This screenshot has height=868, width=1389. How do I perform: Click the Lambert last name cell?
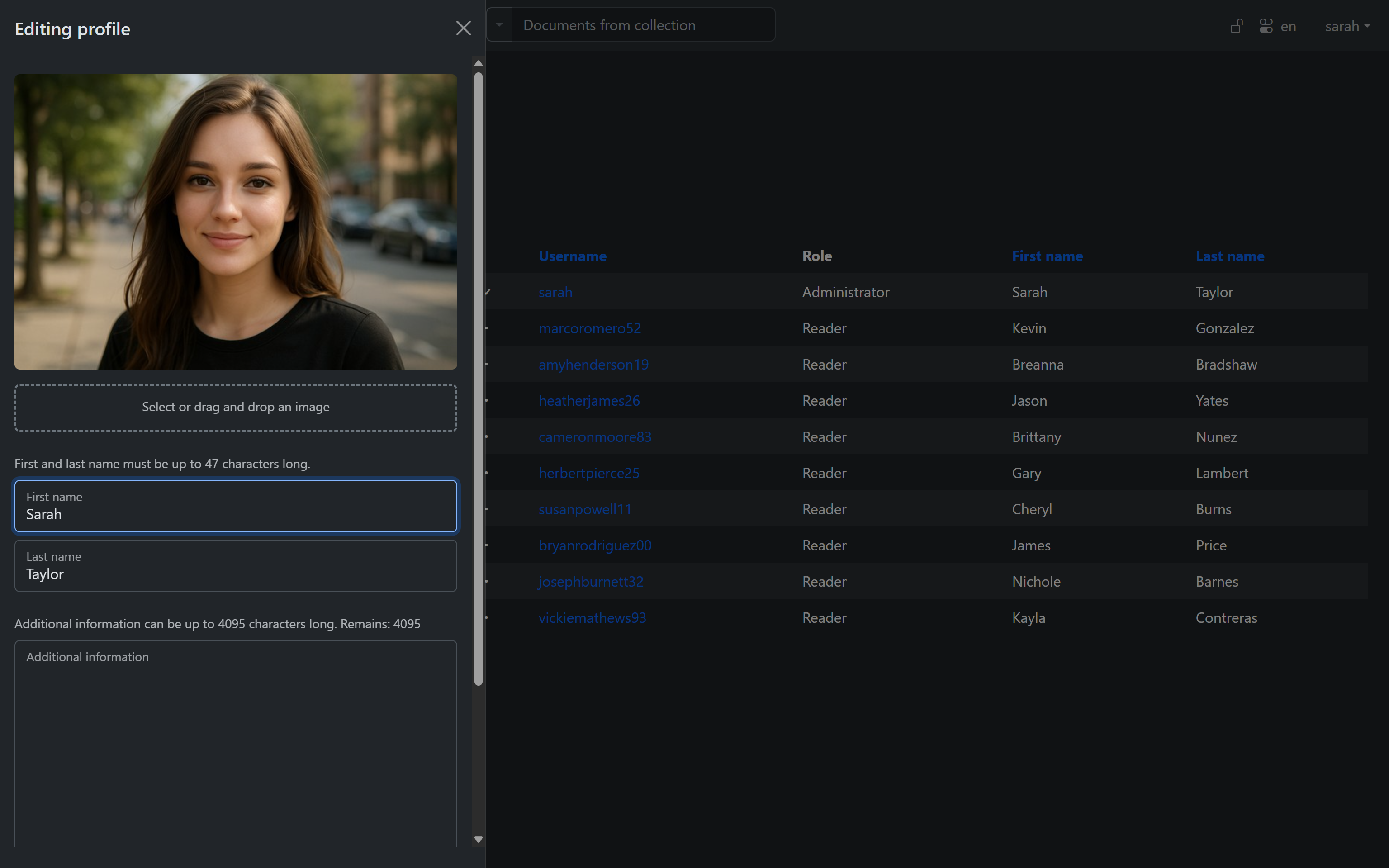[1221, 473]
